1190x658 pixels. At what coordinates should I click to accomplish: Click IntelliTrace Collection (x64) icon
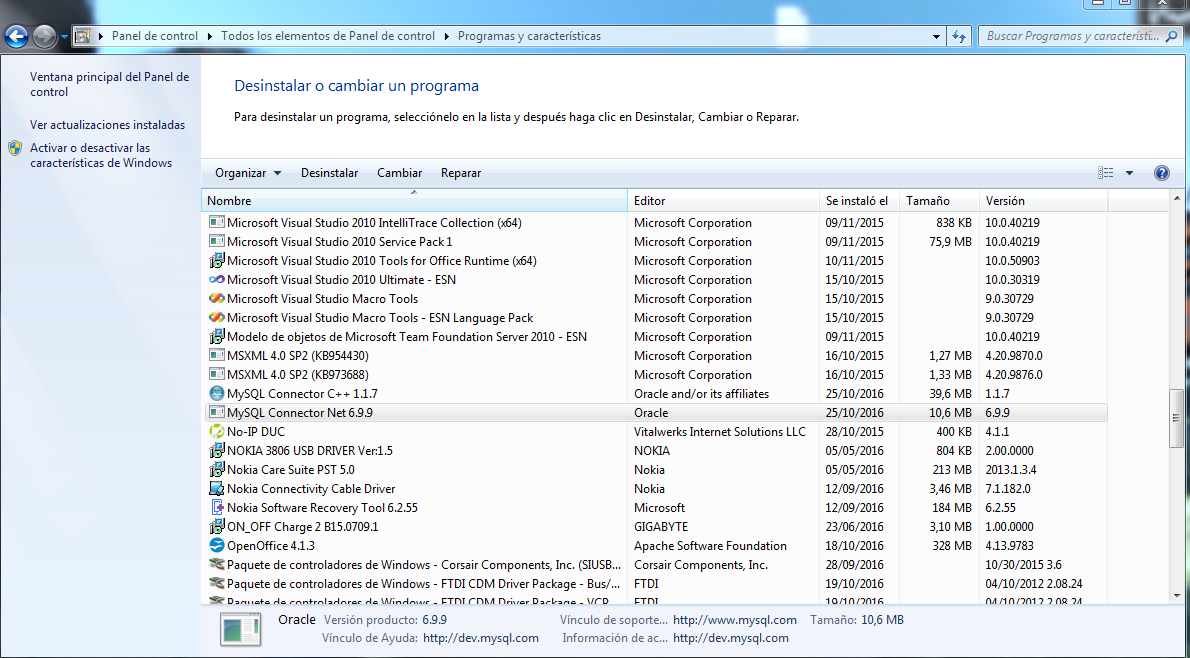[x=216, y=223]
